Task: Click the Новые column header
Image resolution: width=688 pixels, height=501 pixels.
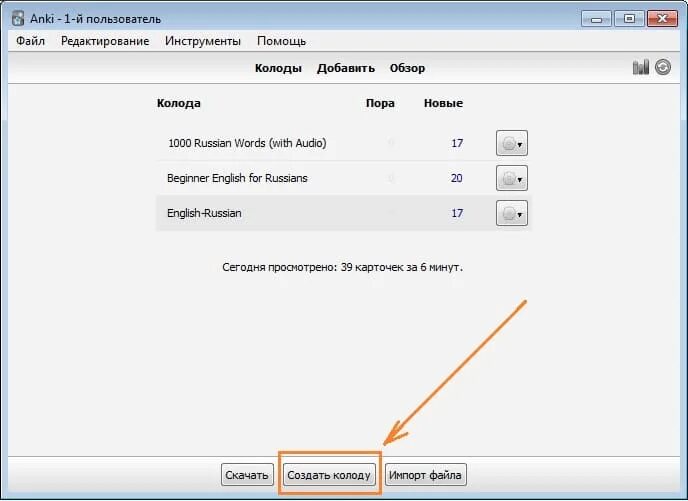Action: coord(443,103)
